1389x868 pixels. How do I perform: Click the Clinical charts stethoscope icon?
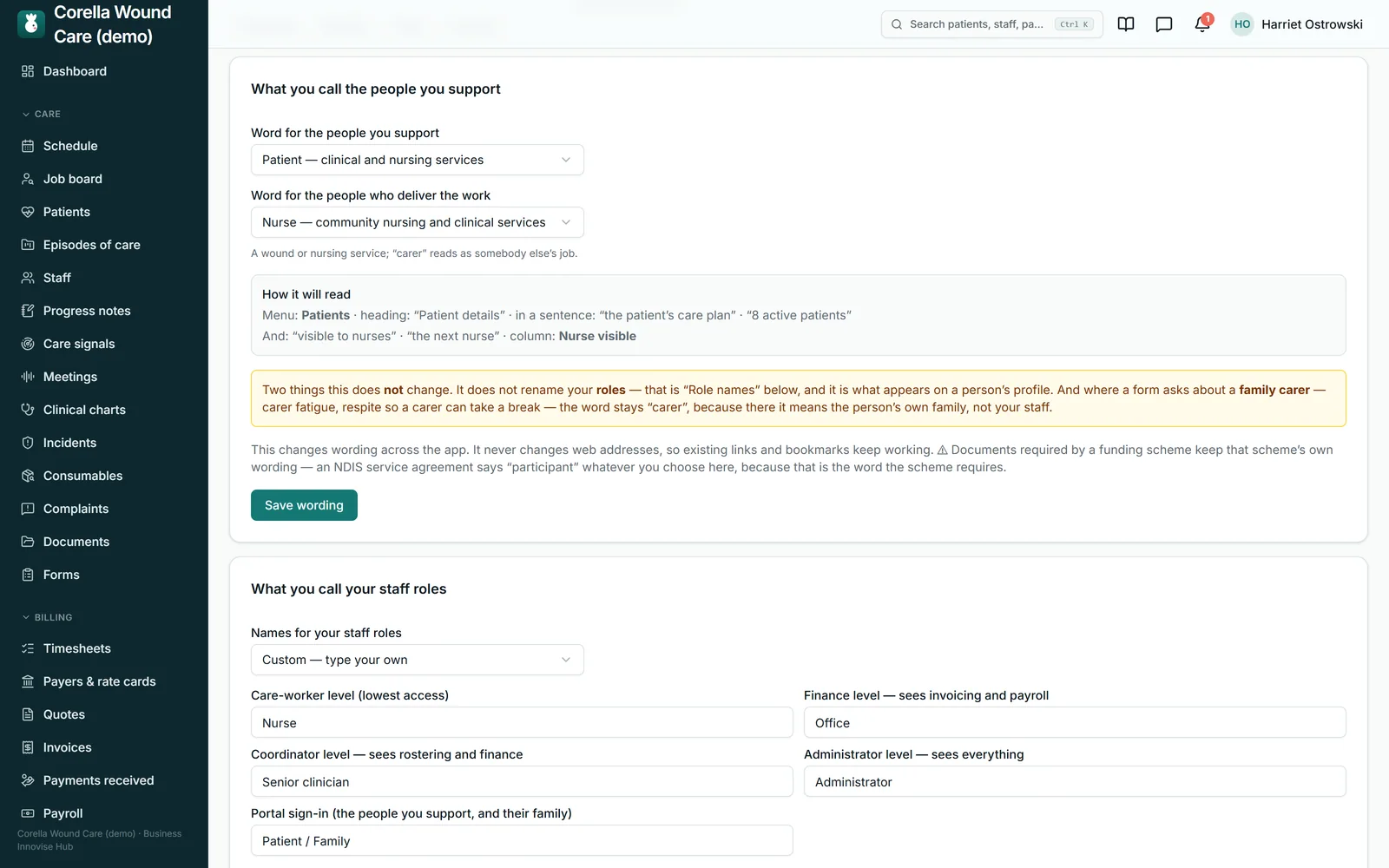[28, 410]
